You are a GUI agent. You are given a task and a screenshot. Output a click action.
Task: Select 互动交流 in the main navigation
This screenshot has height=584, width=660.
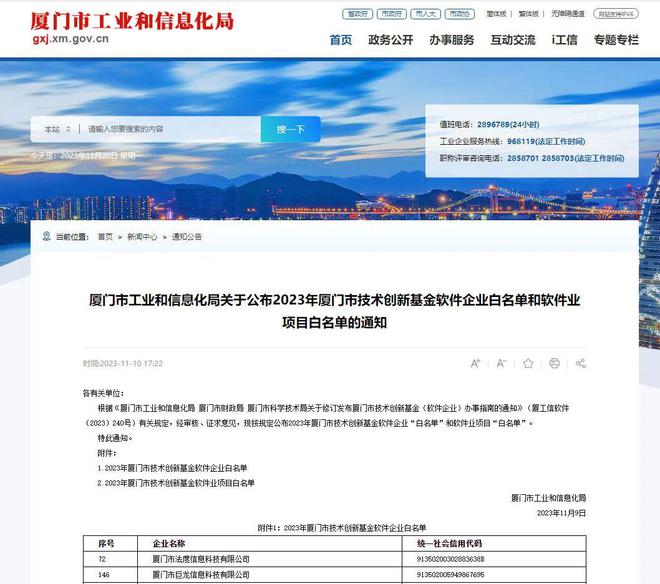(x=512, y=40)
